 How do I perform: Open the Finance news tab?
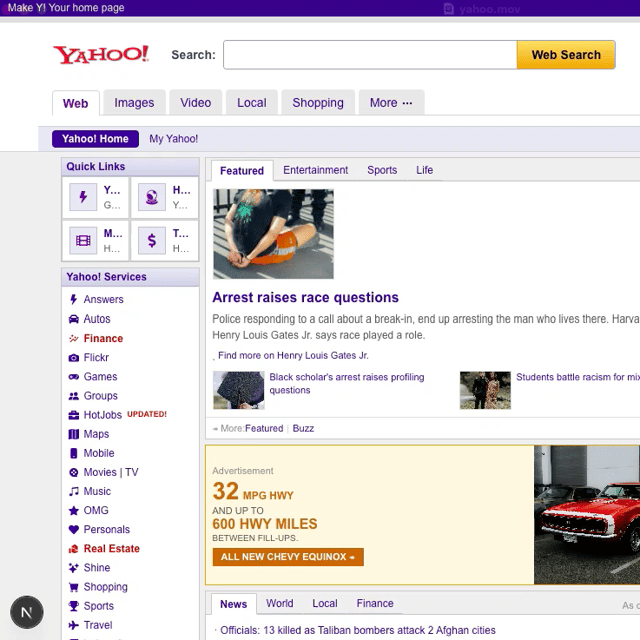(x=375, y=603)
